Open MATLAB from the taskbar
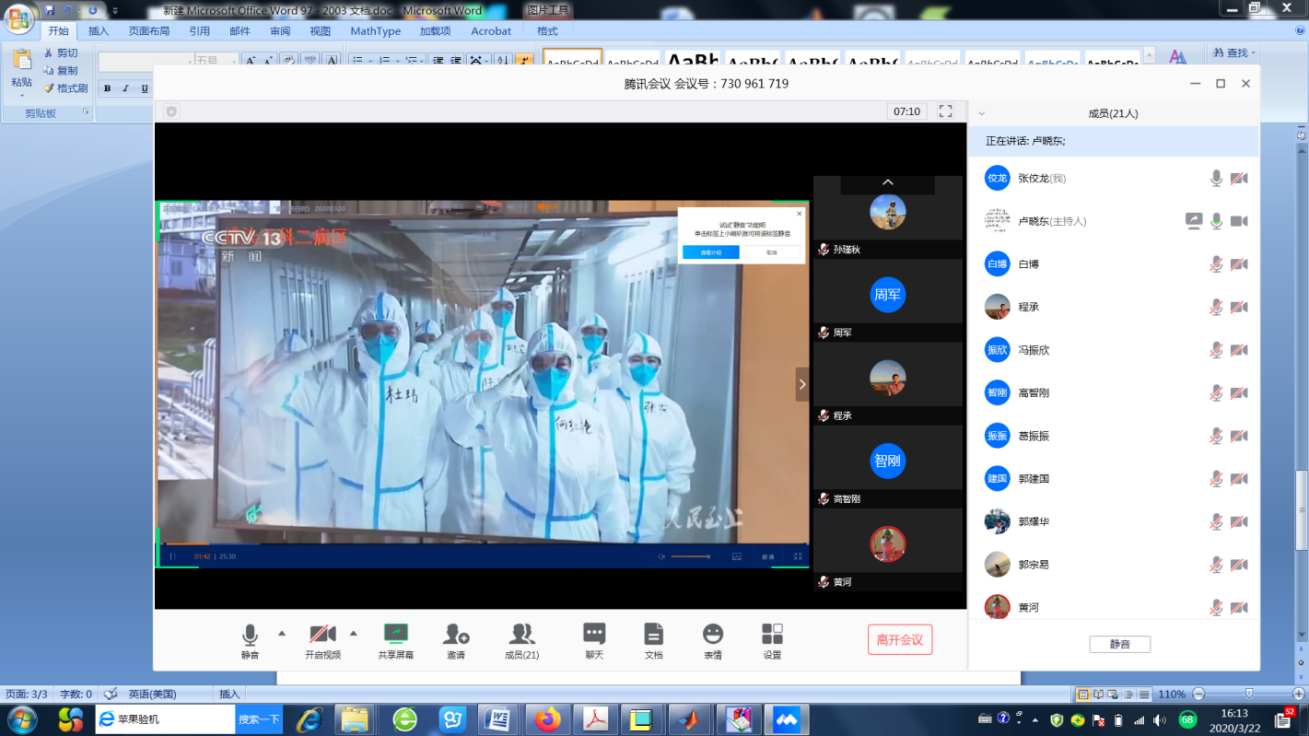The width and height of the screenshot is (1309, 736). coord(689,719)
